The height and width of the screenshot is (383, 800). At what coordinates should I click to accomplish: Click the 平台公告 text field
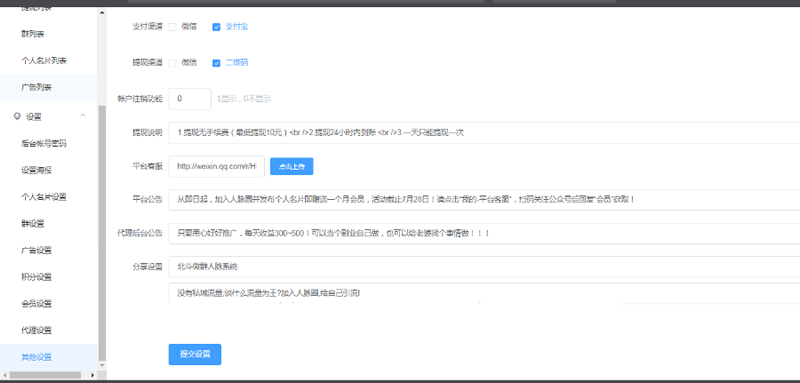(484, 200)
